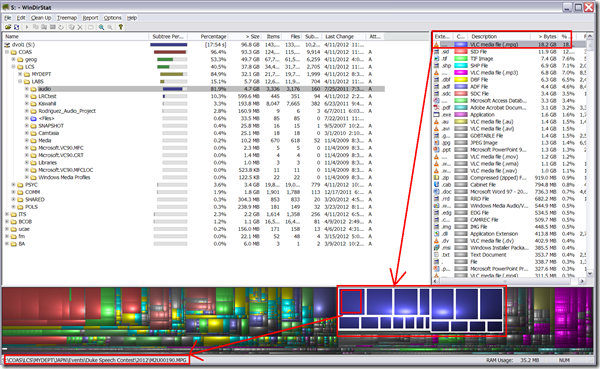Viewport: 600px width, 369px height.
Task: Click the green color swatch for TIF Image
Action: (x=461, y=59)
